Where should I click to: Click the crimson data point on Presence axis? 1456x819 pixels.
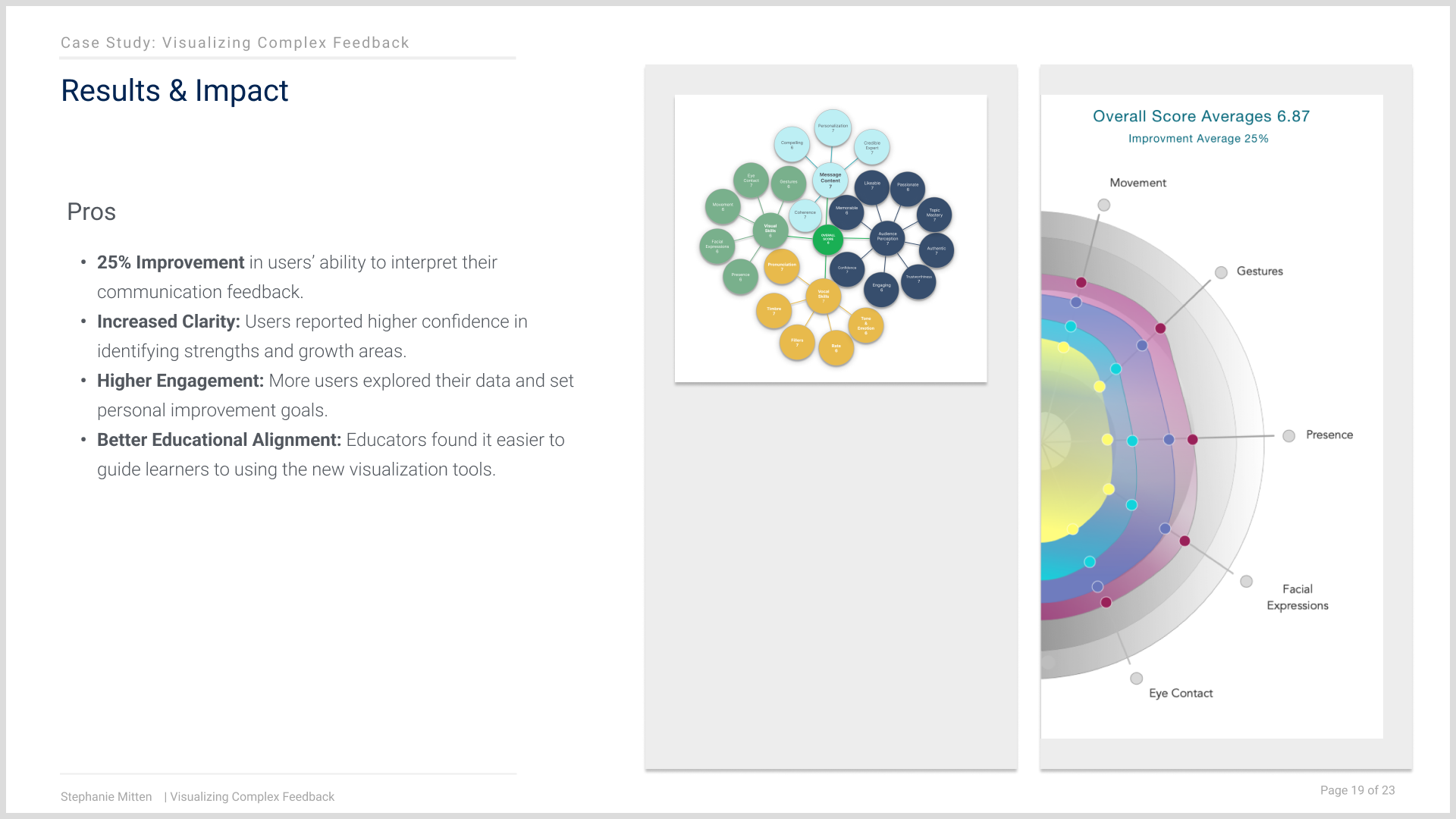(1192, 440)
